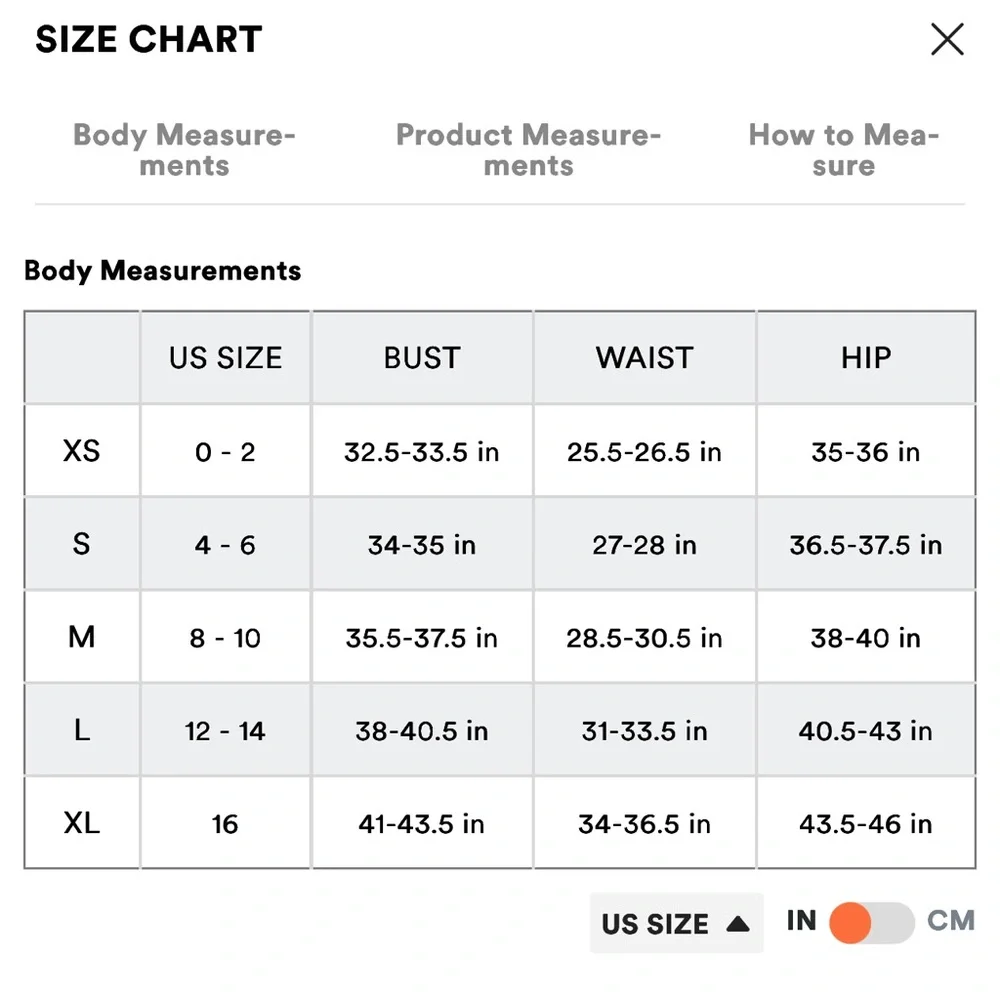This screenshot has height=1000, width=1000.
Task: Select the S size row label
Action: tap(82, 544)
